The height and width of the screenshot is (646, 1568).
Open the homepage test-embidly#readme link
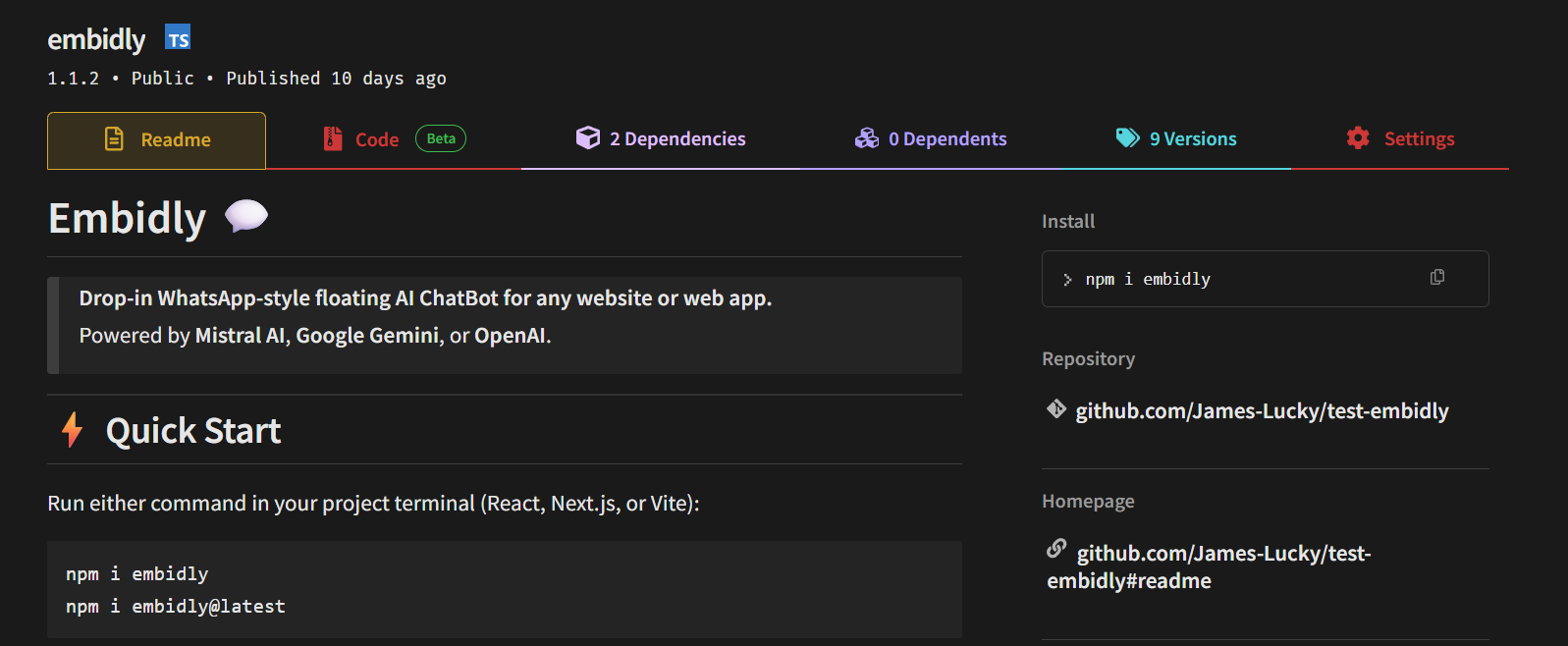(1209, 566)
